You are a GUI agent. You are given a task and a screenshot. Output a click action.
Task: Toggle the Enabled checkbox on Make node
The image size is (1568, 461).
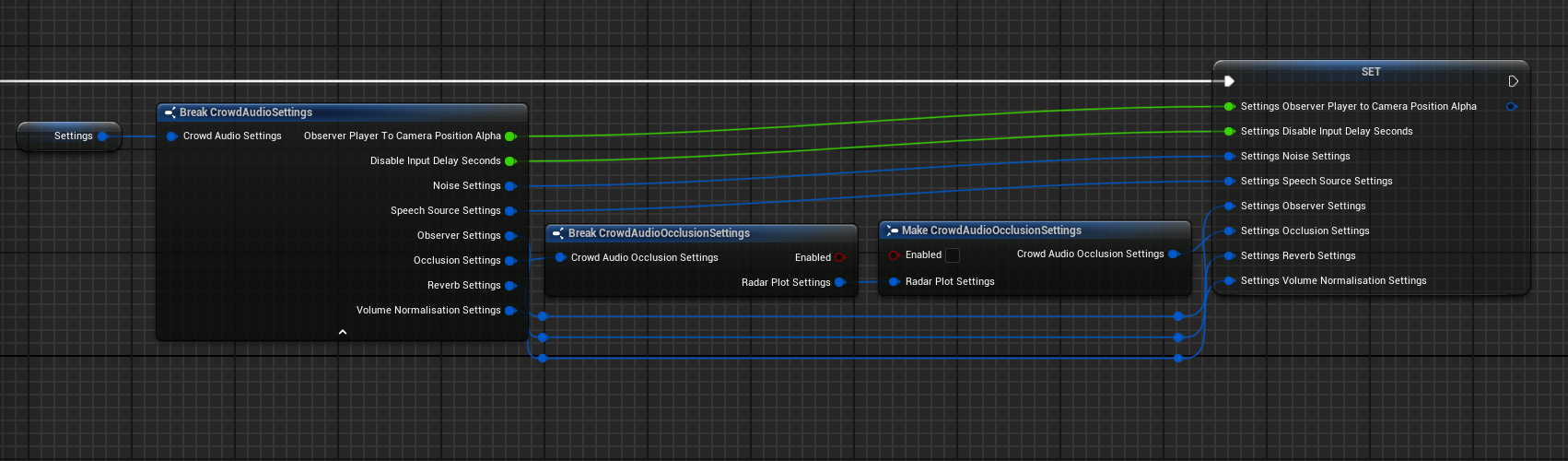[x=953, y=255]
